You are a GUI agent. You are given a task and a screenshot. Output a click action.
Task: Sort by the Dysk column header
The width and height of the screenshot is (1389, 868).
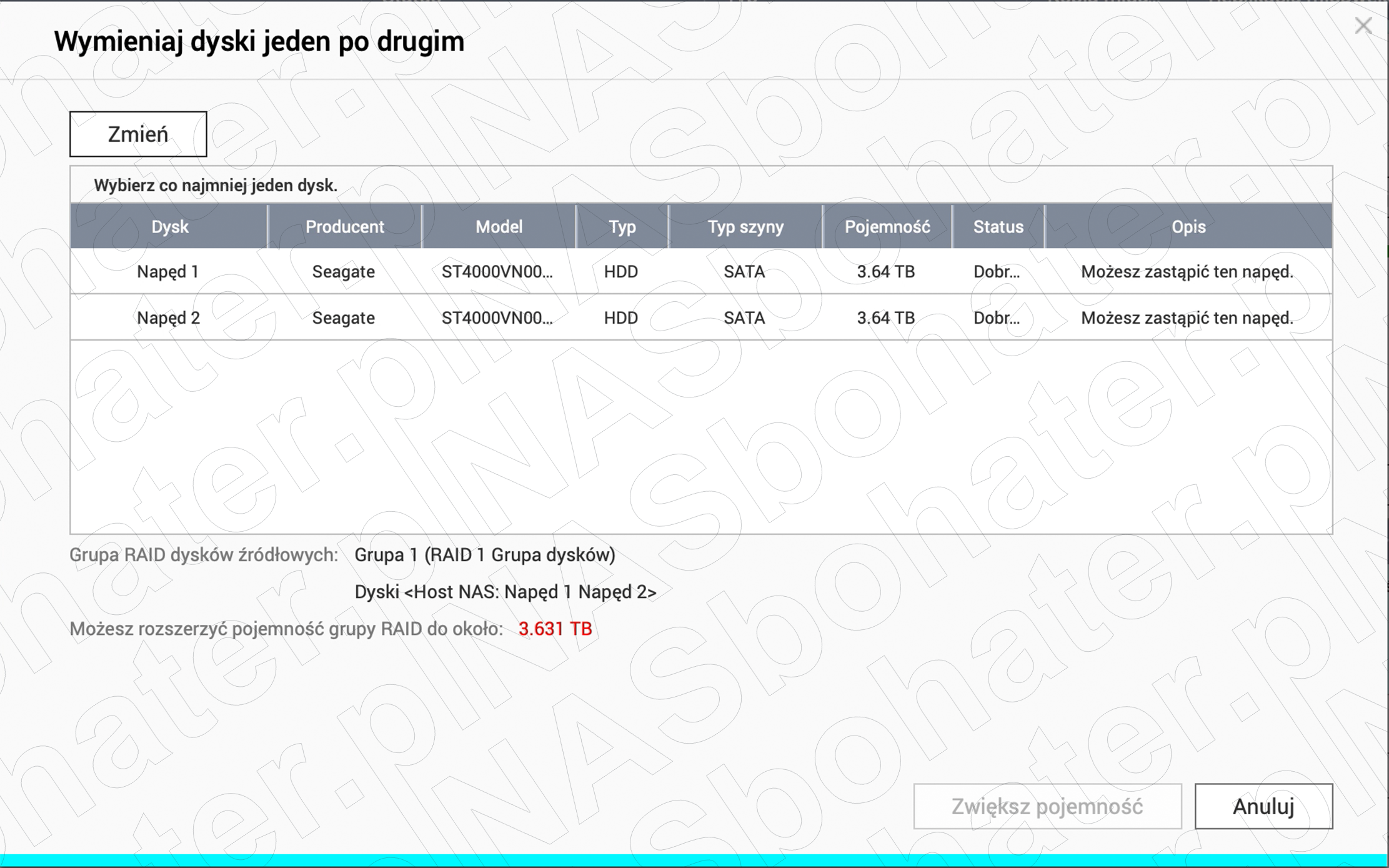pos(169,227)
